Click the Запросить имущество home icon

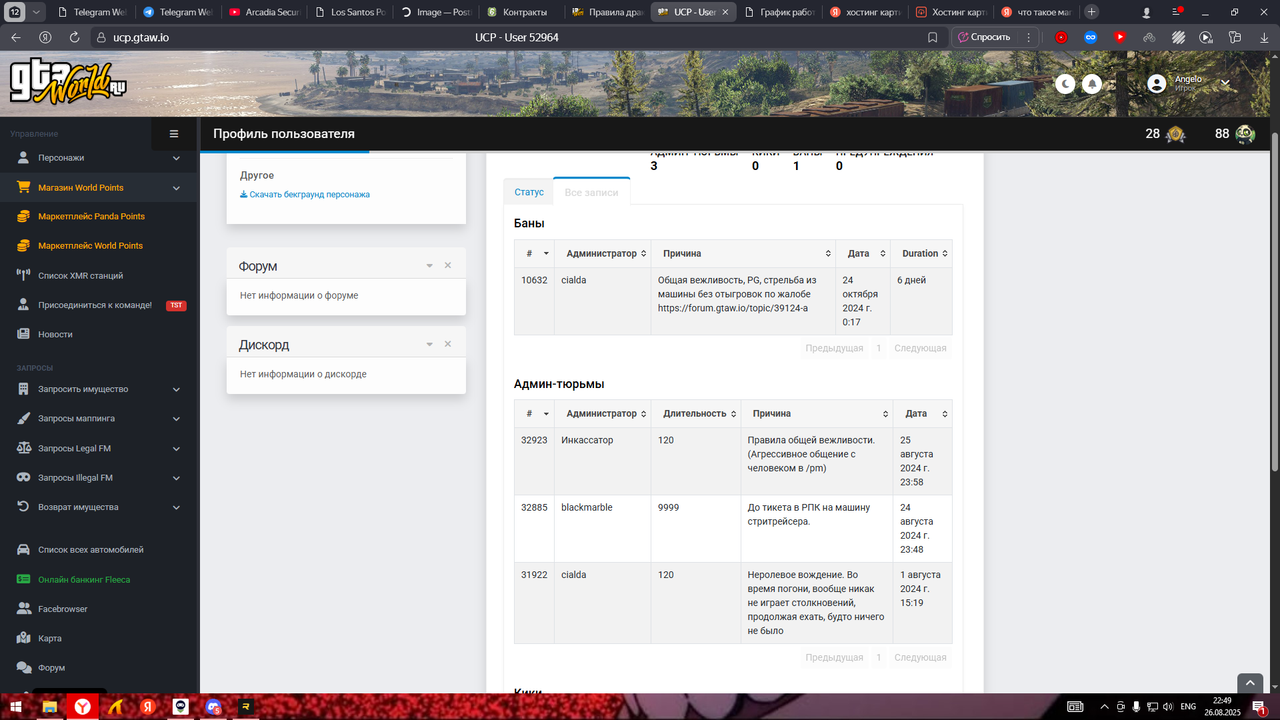[23, 389]
